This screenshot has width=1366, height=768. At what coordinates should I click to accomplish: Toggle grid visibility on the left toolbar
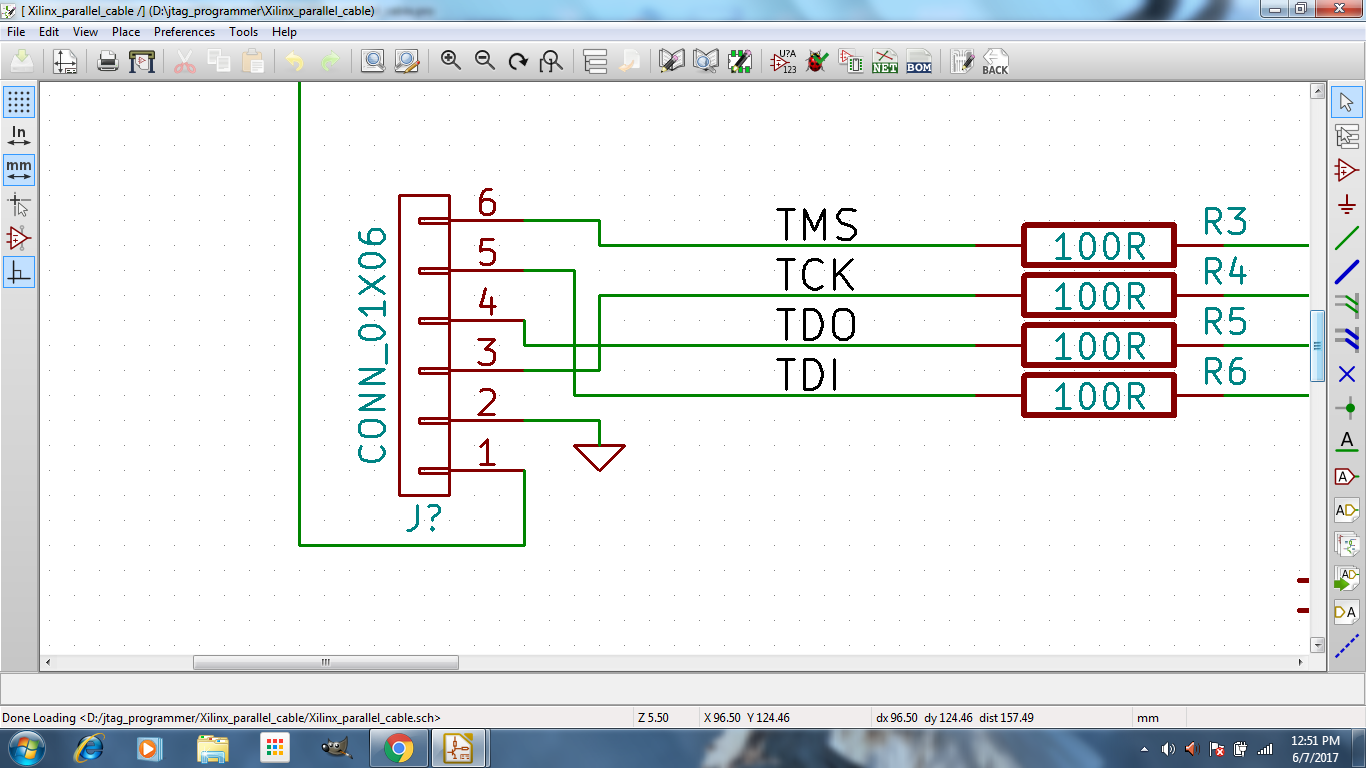[19, 103]
